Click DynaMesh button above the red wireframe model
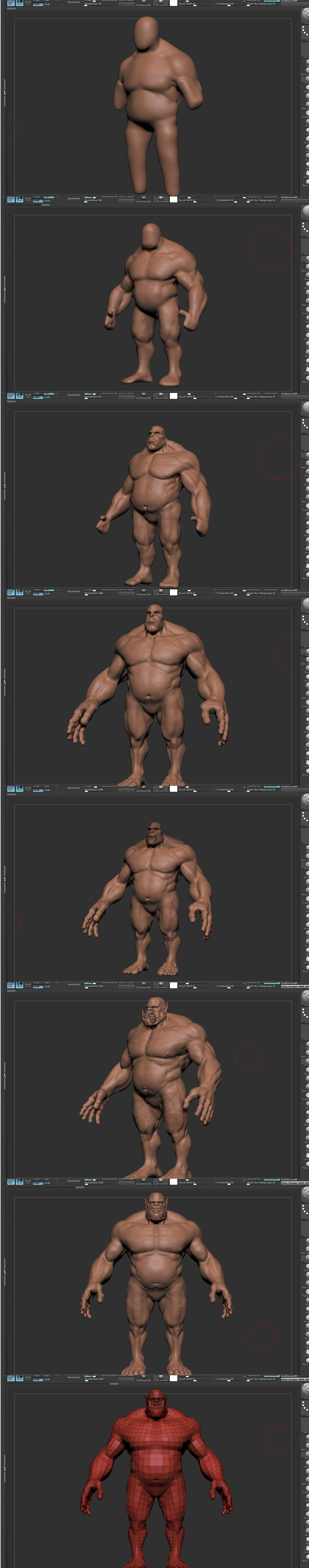This screenshot has width=309, height=1568. (x=73, y=1377)
